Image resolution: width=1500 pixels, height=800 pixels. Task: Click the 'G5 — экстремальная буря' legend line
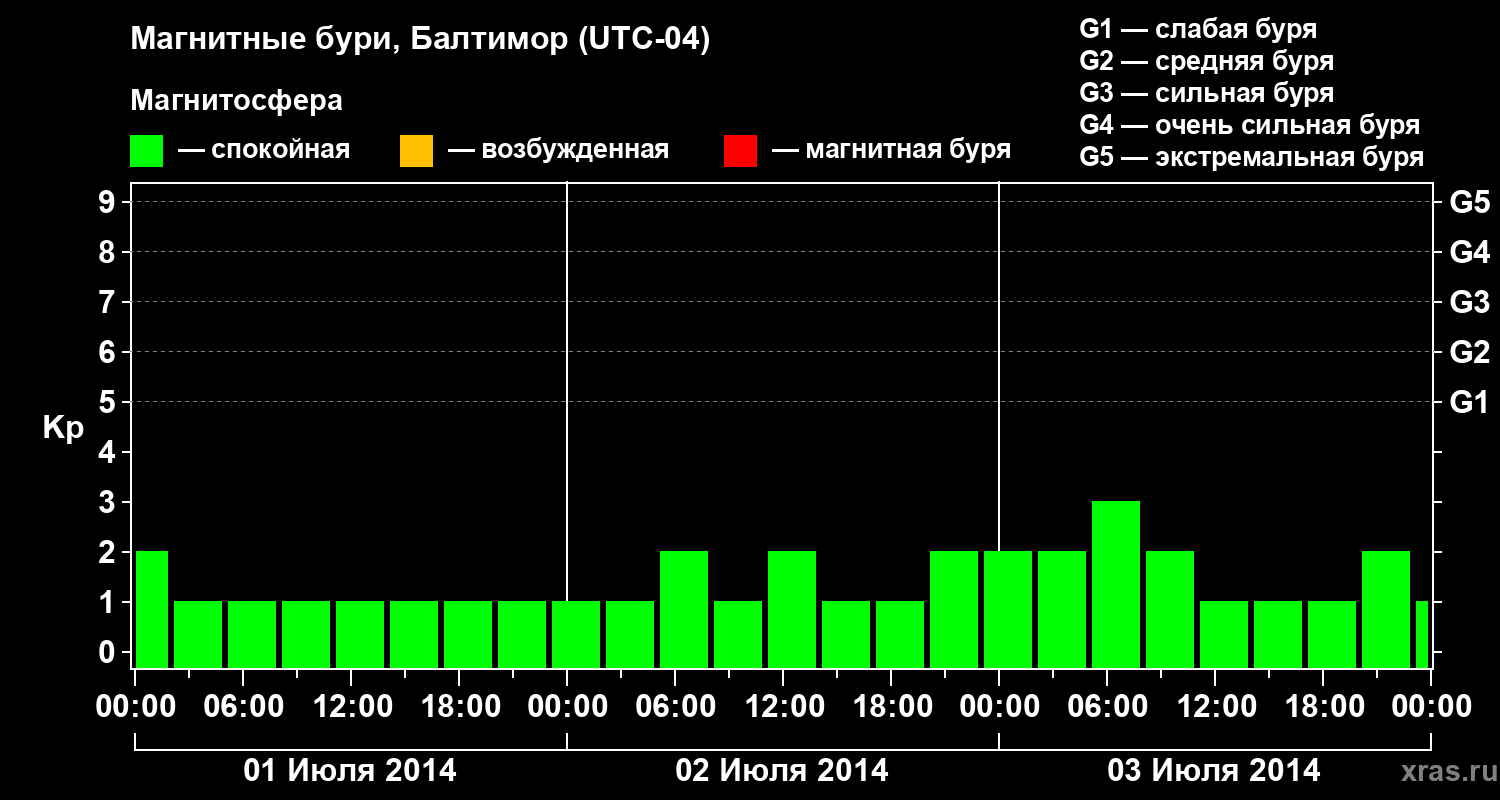[x=1251, y=157]
